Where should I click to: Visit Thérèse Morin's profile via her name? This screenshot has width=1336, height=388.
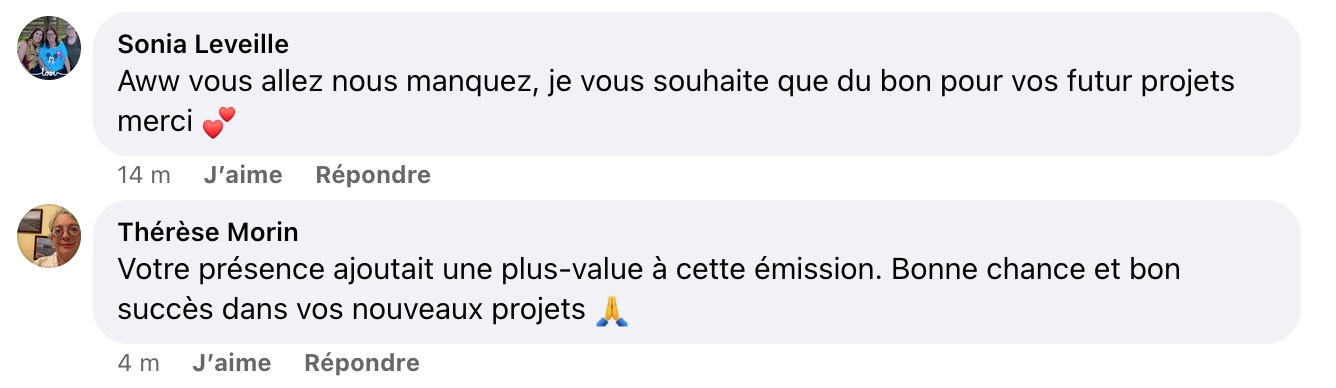tap(208, 232)
